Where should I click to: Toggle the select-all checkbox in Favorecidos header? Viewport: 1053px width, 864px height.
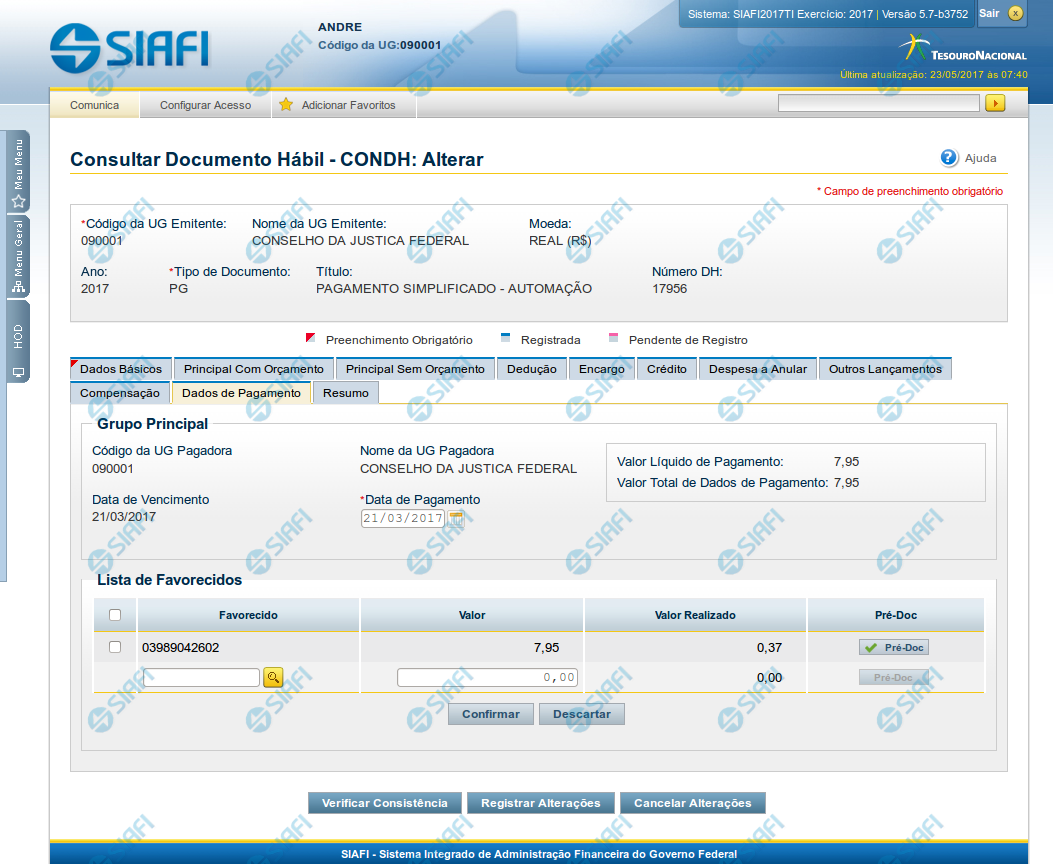coord(115,615)
